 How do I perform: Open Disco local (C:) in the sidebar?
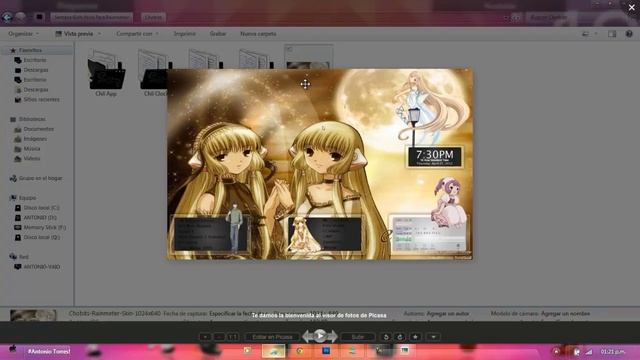41,208
